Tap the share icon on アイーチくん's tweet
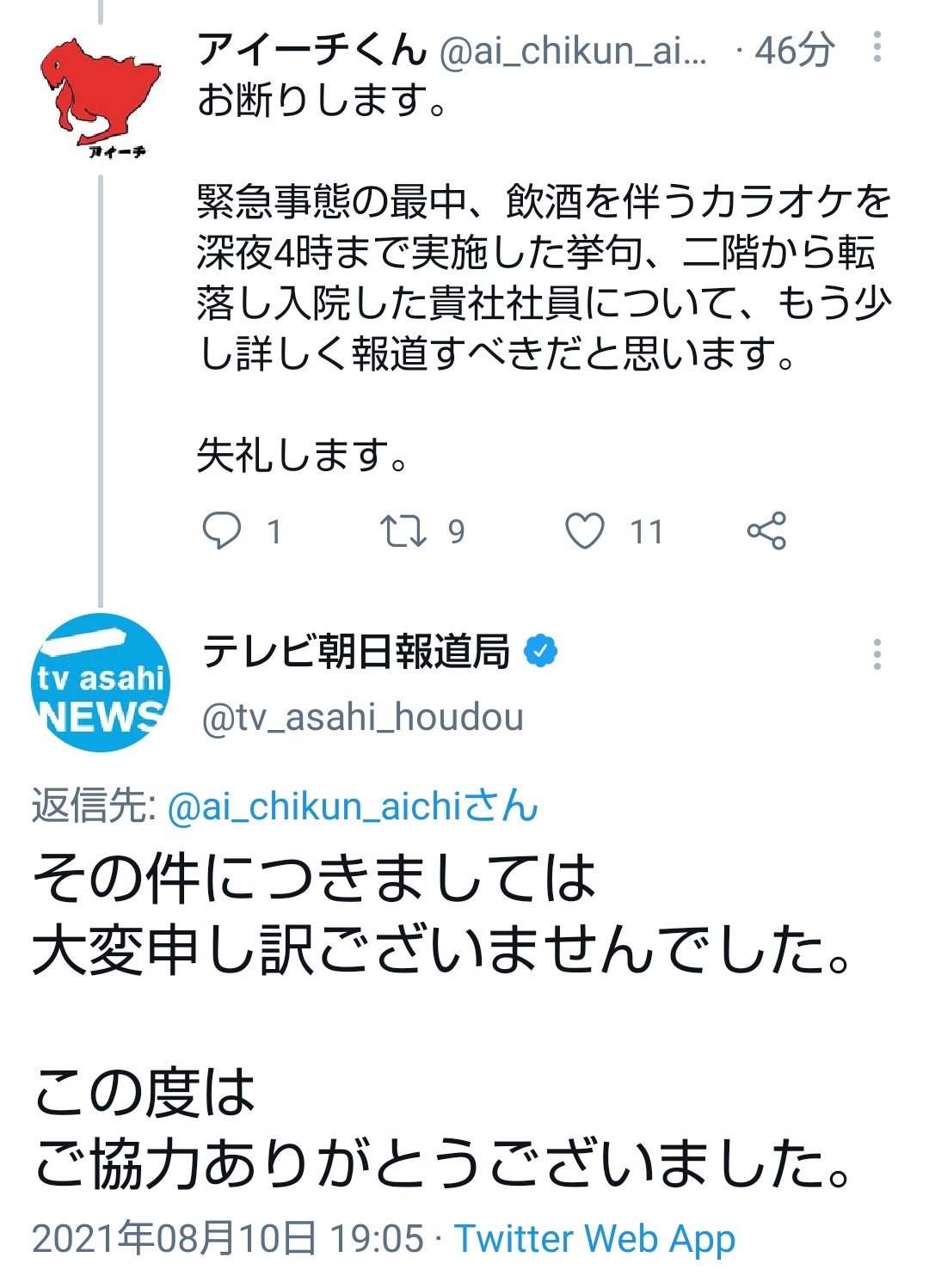 pos(766,531)
